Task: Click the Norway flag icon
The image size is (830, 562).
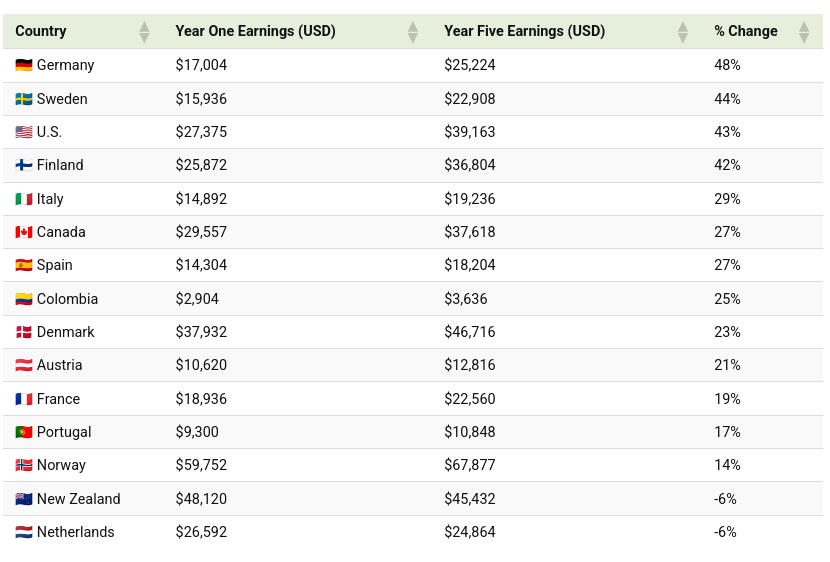Action: (x=24, y=465)
